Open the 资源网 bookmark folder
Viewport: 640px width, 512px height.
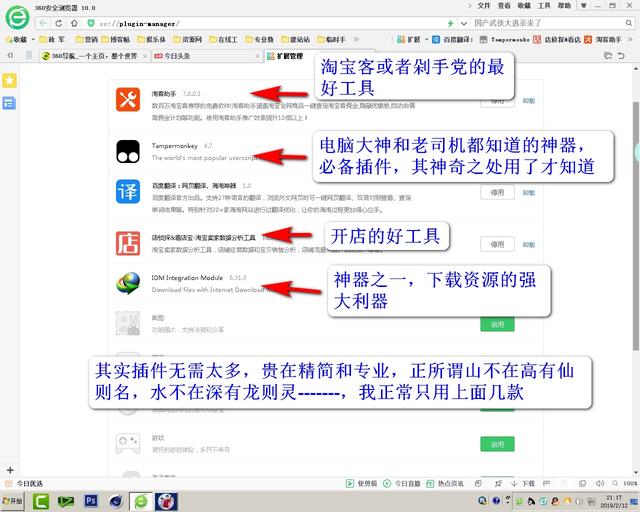click(187, 39)
